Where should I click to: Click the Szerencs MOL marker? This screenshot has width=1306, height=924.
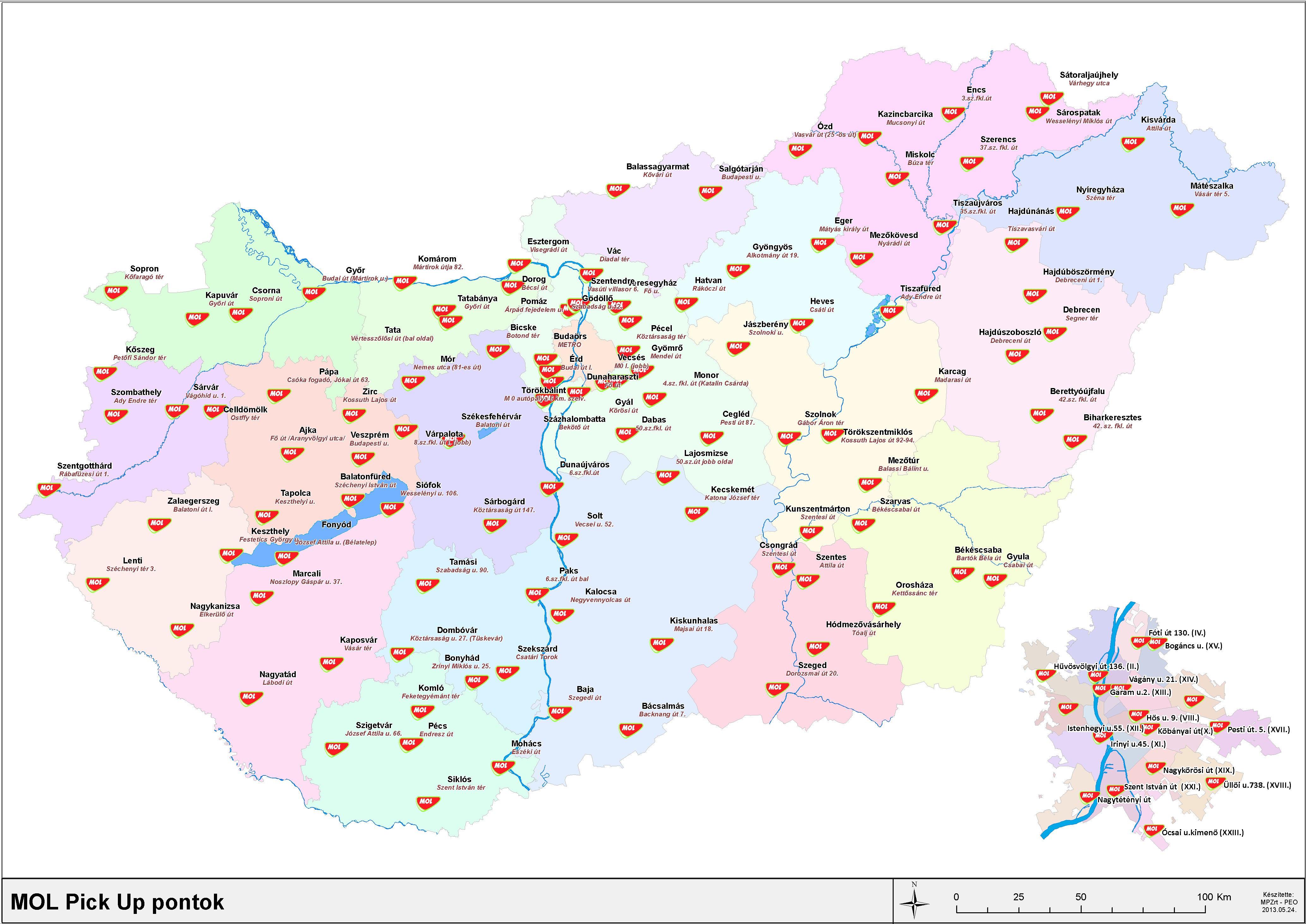(x=971, y=163)
